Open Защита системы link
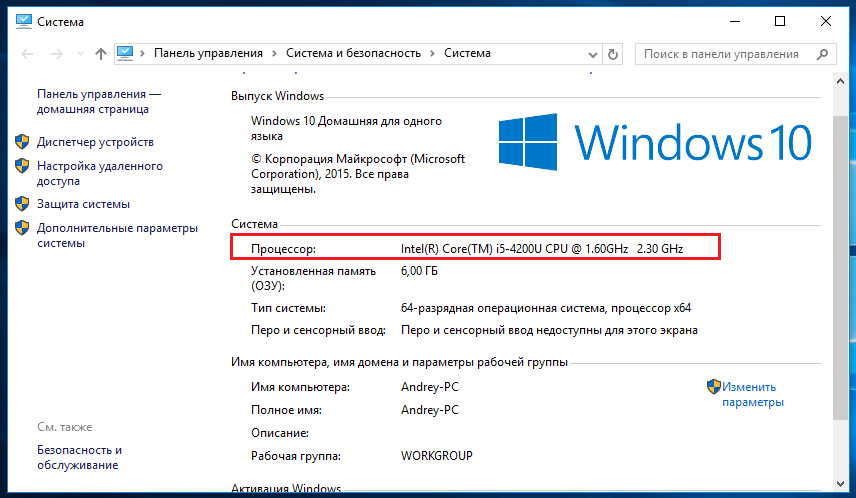856x498 pixels. tap(84, 204)
